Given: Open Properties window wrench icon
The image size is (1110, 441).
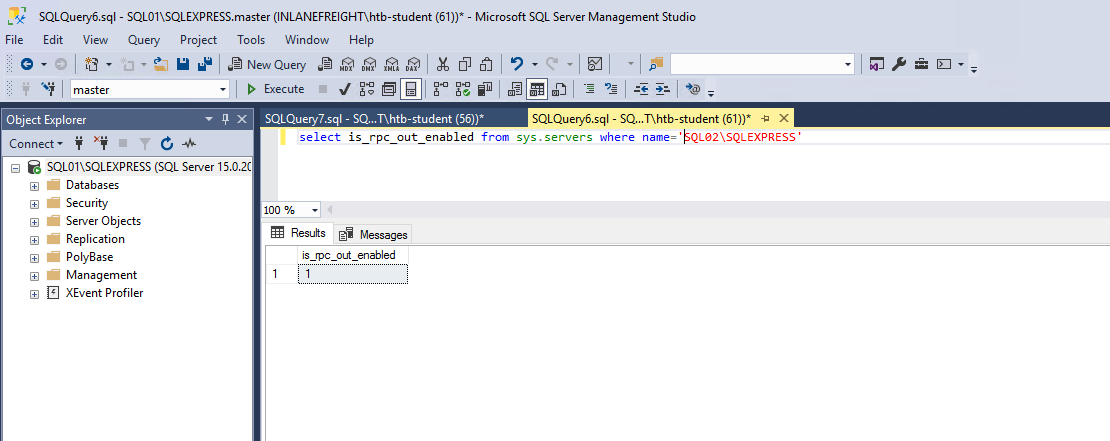Looking at the screenshot, I should click(898, 64).
